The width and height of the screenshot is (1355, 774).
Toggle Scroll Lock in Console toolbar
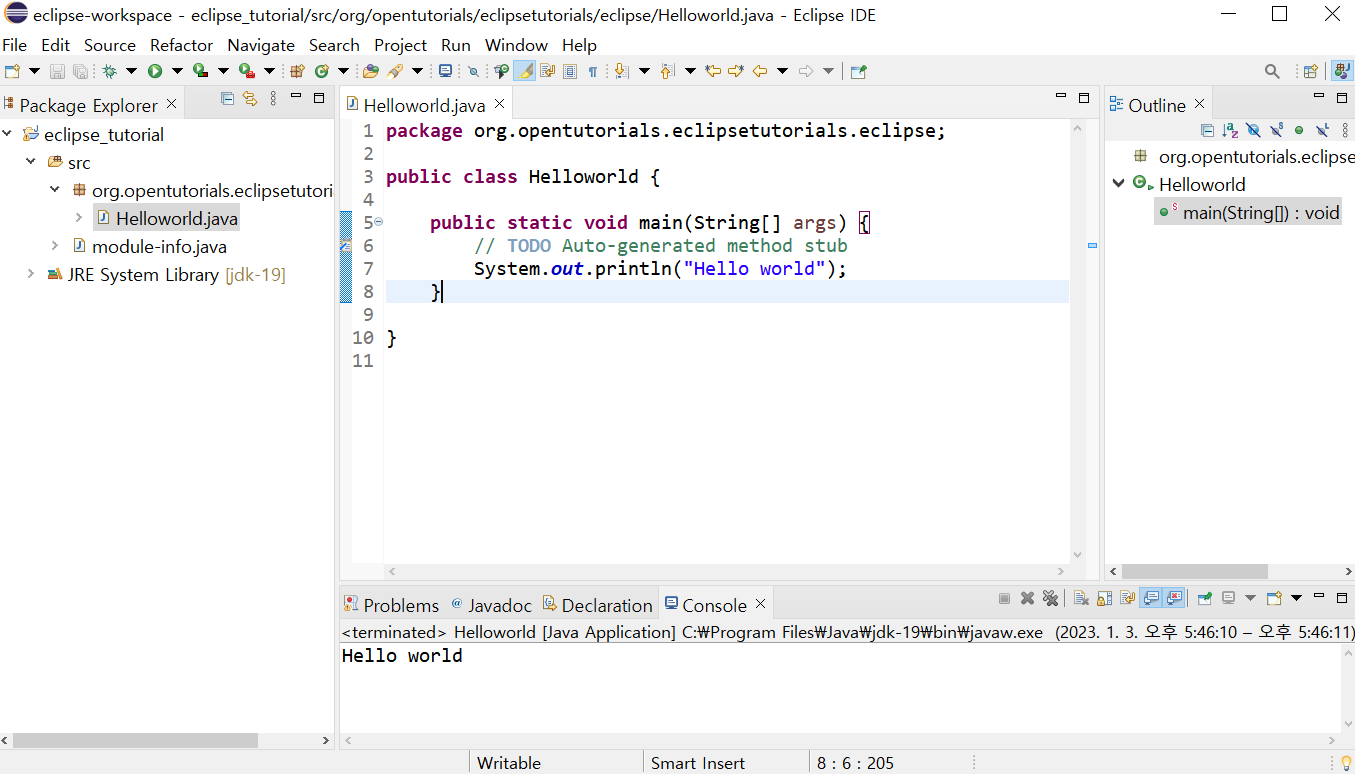point(1104,598)
